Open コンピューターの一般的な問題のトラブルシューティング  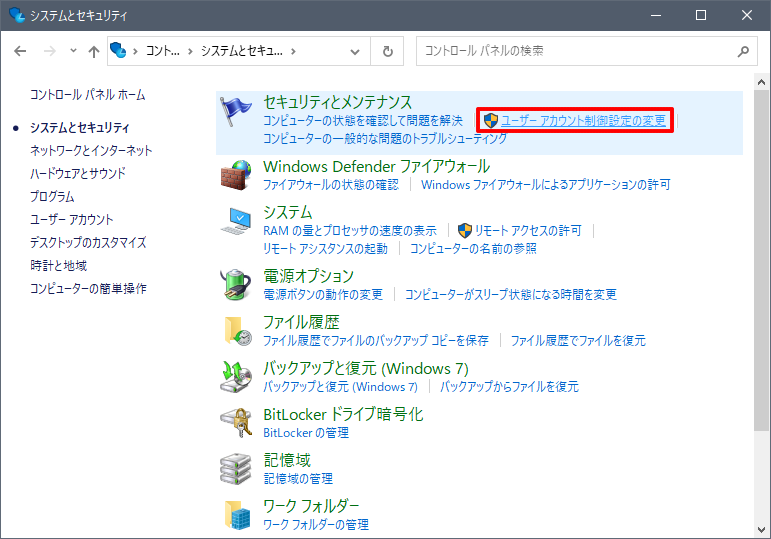point(385,138)
